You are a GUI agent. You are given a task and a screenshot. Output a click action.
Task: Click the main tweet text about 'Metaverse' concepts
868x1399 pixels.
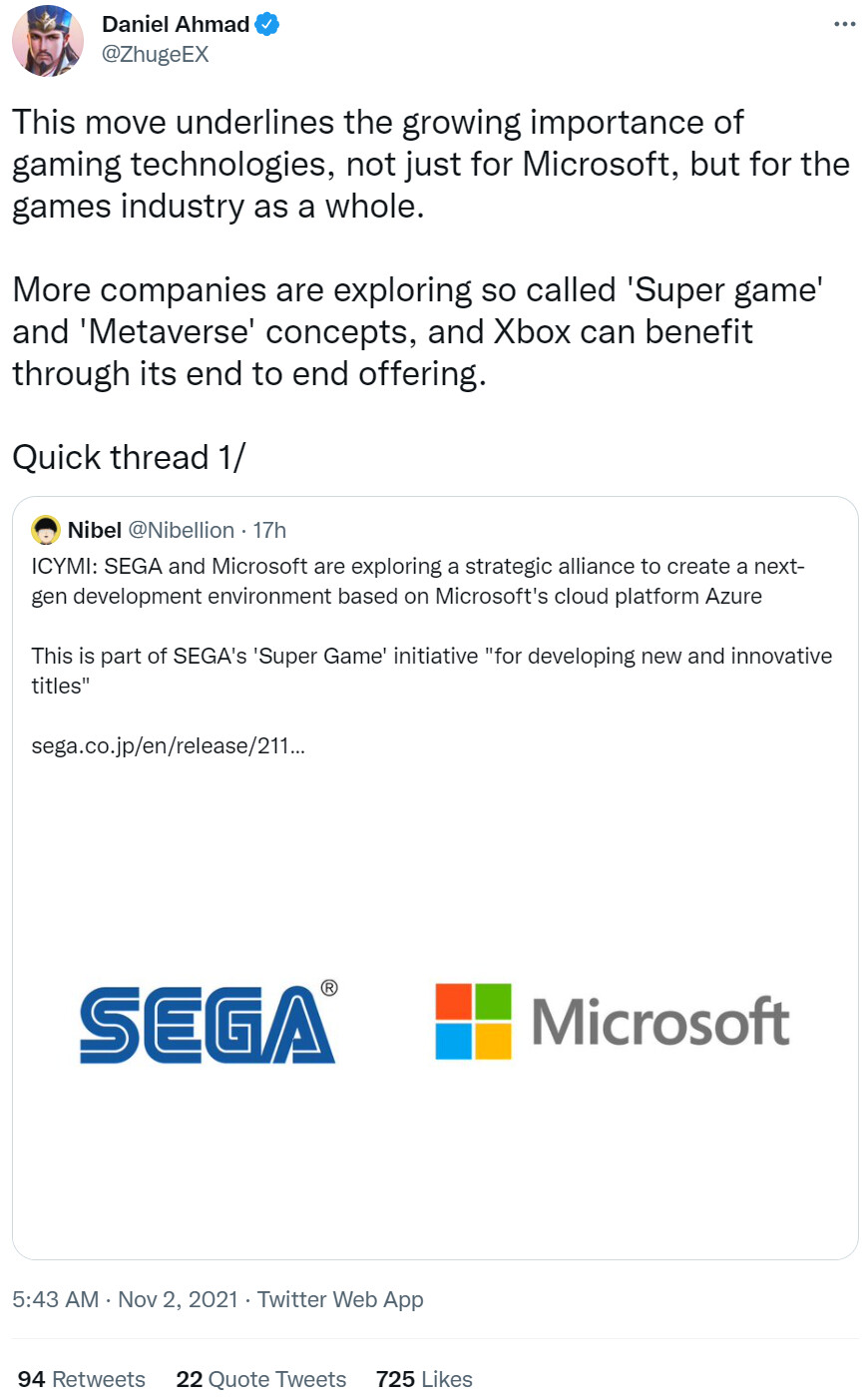tap(417, 331)
